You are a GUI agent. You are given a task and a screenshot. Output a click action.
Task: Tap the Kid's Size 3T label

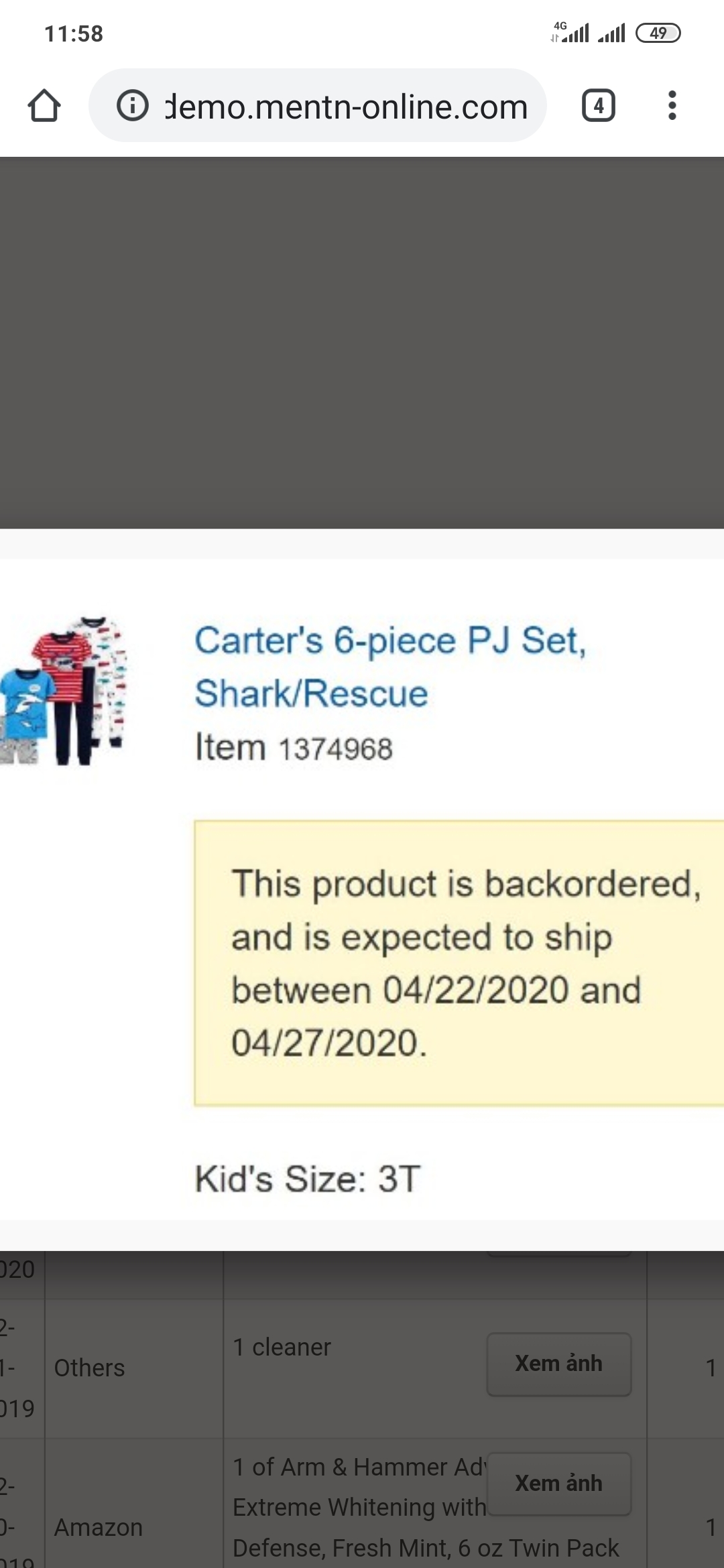pos(307,1179)
